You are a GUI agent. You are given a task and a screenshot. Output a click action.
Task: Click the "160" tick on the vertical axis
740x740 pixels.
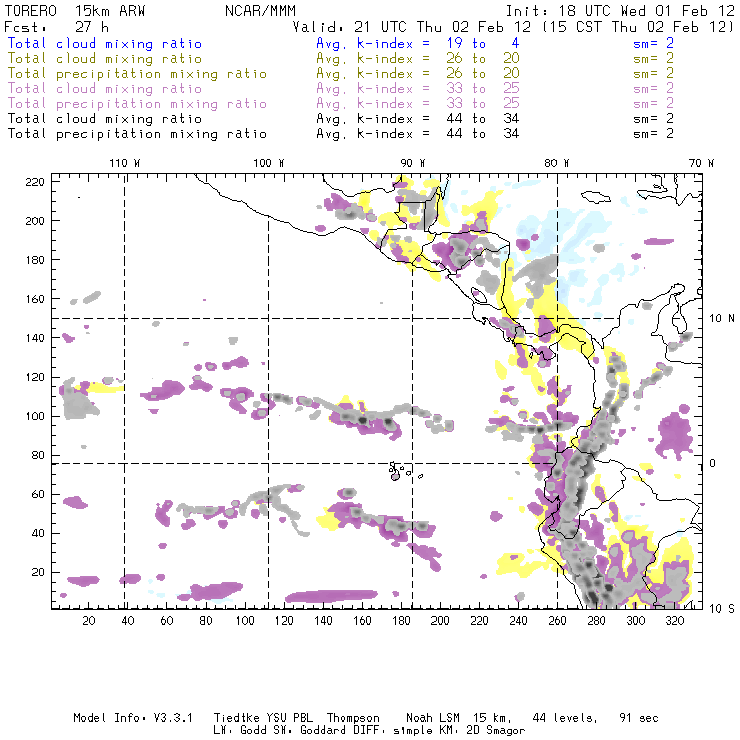pyautogui.click(x=35, y=299)
